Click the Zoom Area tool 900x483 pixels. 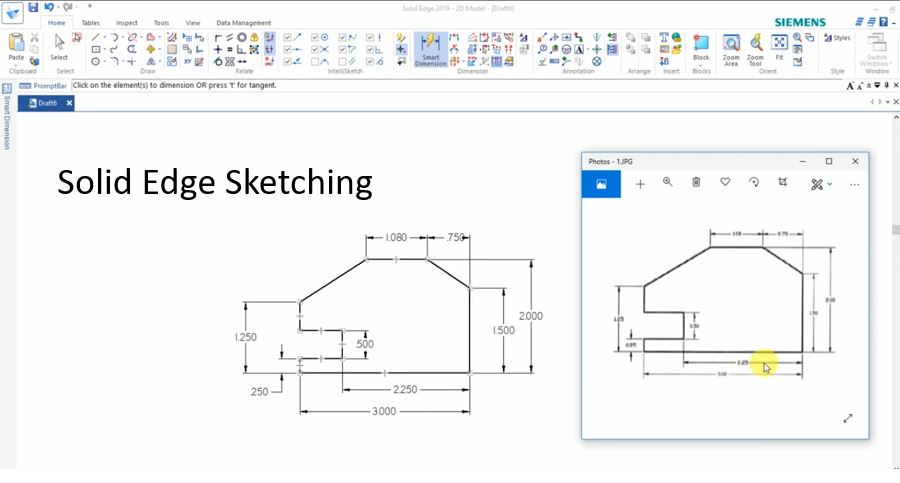coord(731,49)
